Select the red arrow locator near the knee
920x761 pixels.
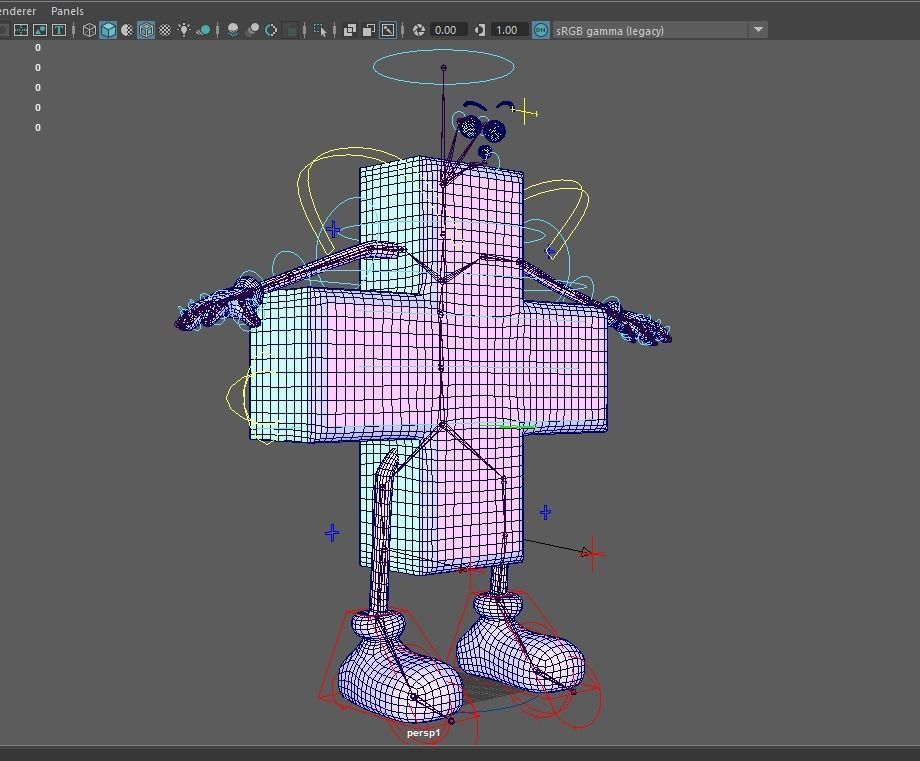[x=591, y=553]
